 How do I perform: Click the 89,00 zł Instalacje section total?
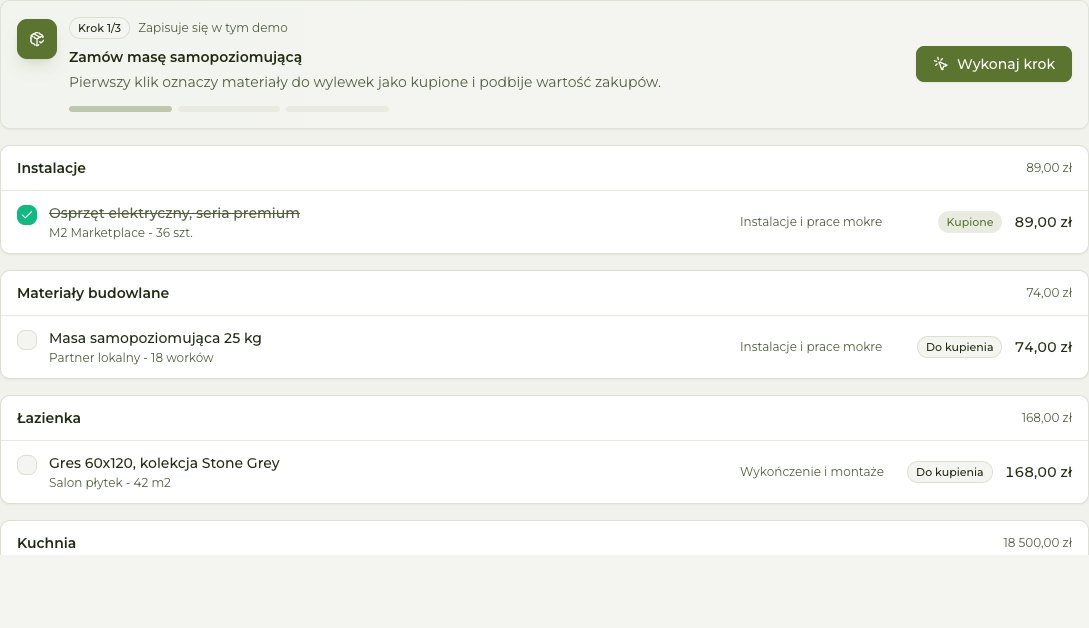pos(1049,168)
